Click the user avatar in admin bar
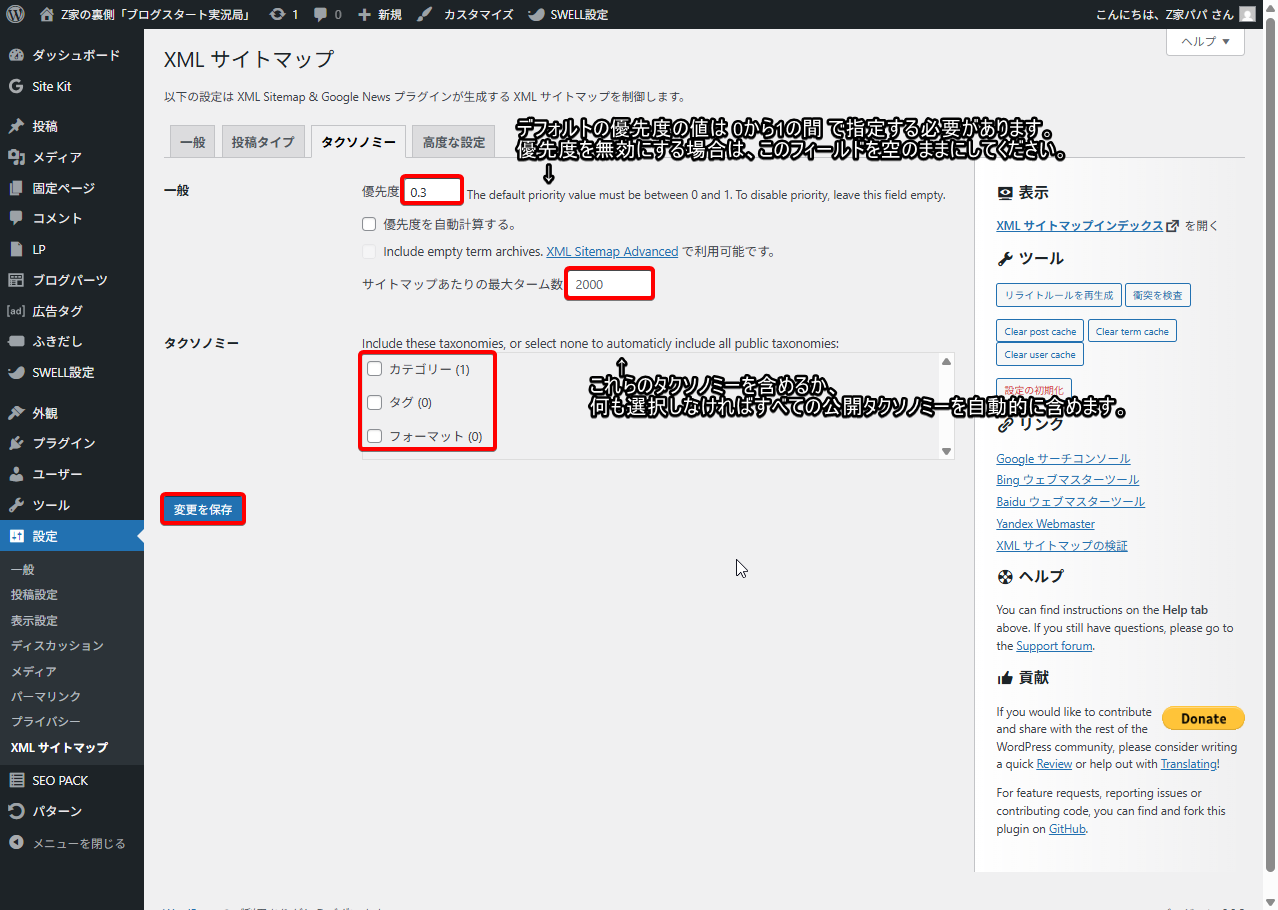 point(1247,14)
